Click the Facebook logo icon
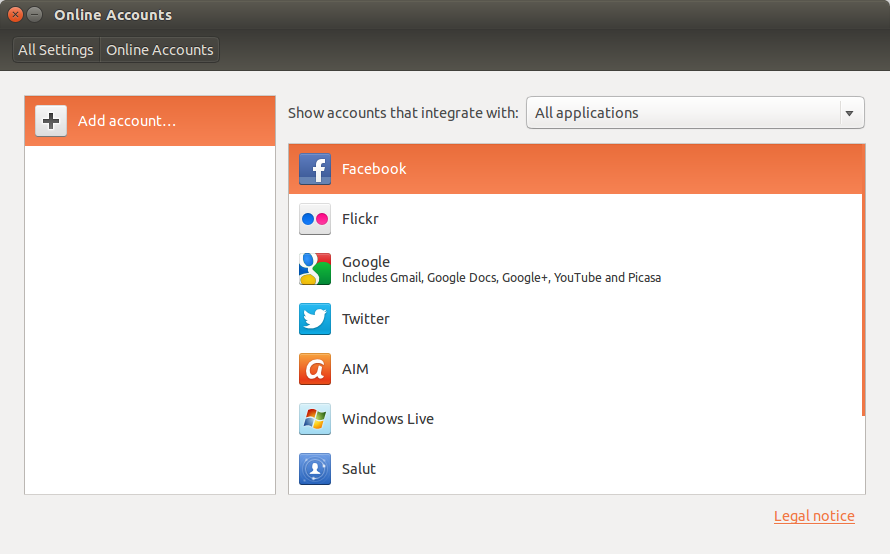 (x=314, y=169)
